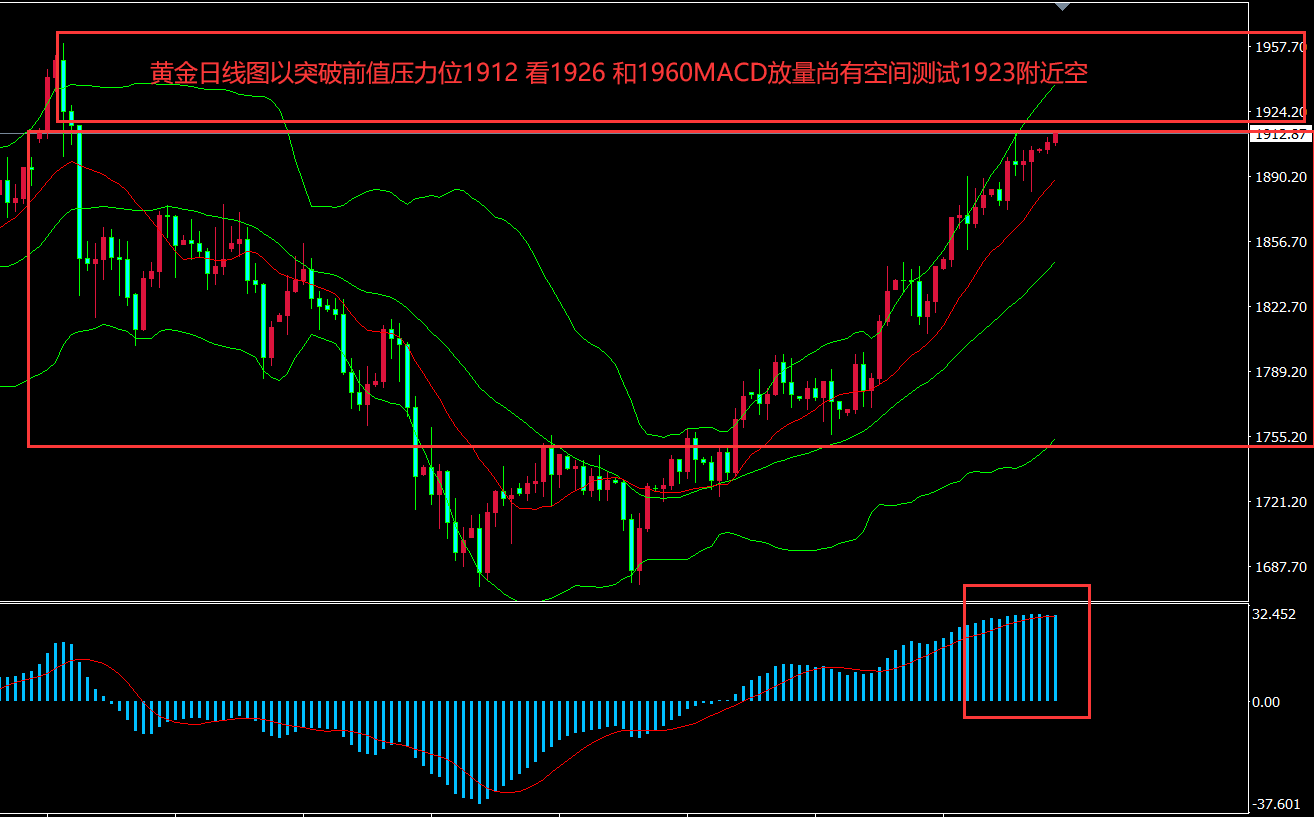Click the 1755.20 price axis label
The image size is (1314, 817).
1282,437
